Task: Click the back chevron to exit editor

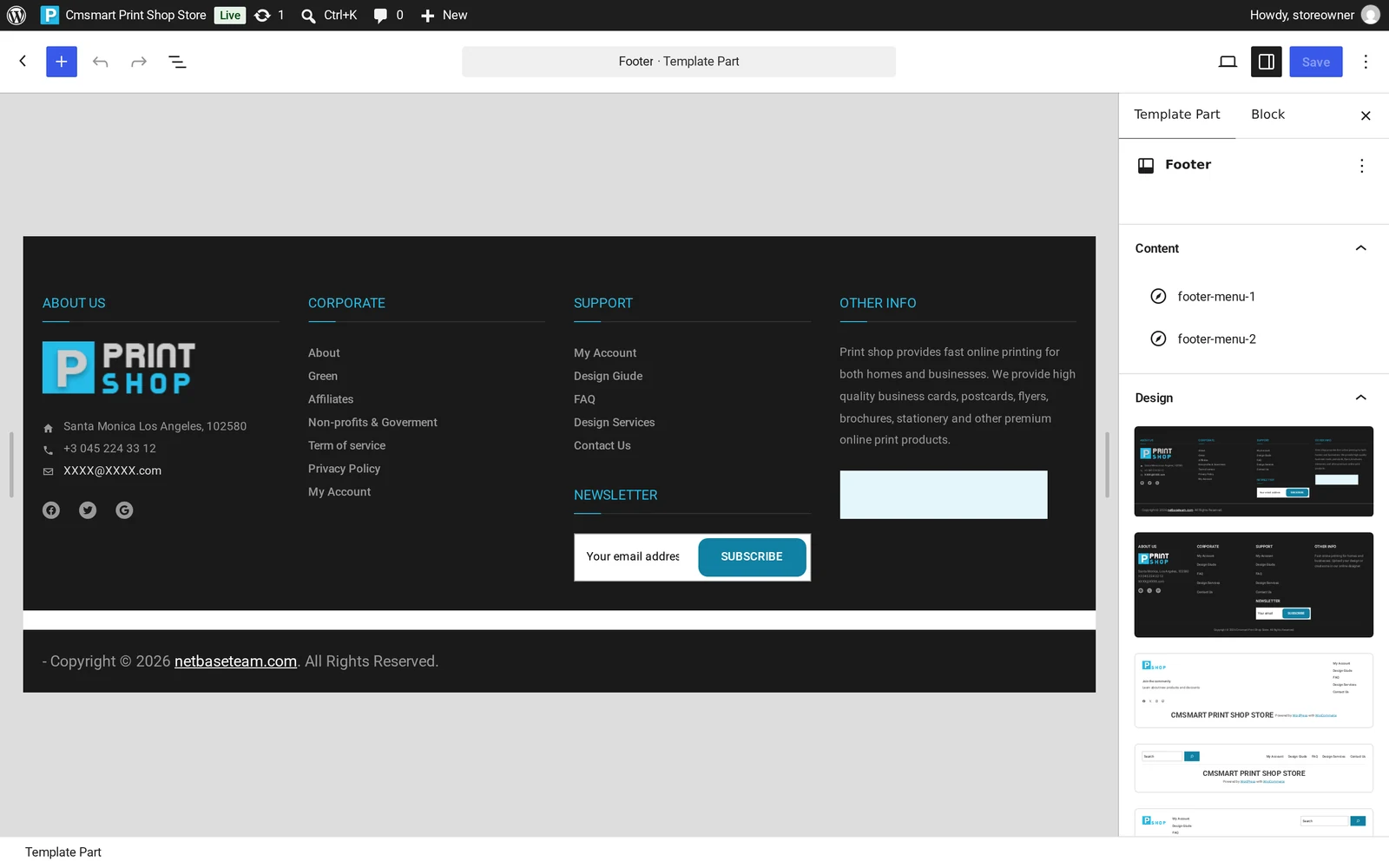Action: 23,61
